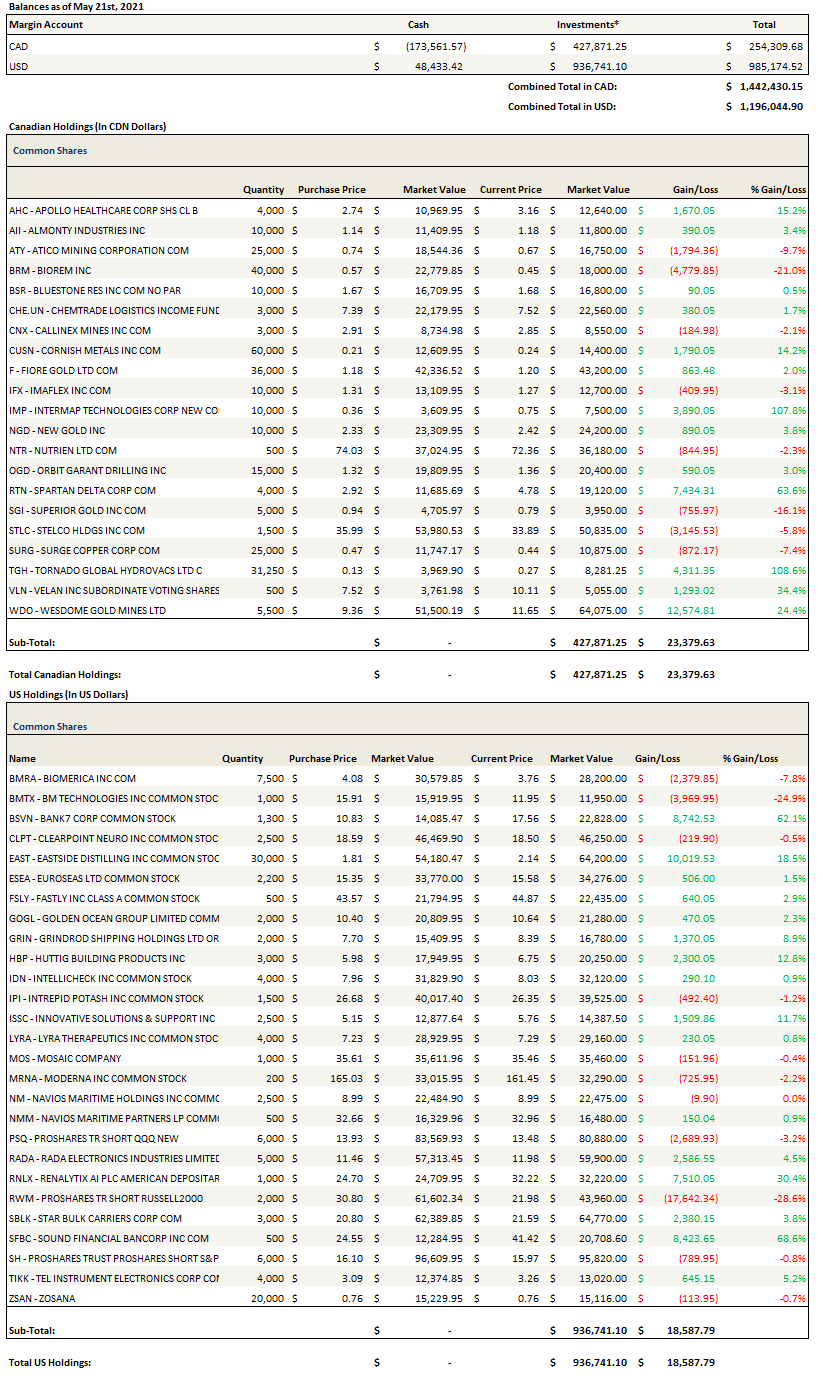Click the EAST Eastside Distilling quantity 30,000
This screenshot has width=823, height=1378.
(x=248, y=858)
